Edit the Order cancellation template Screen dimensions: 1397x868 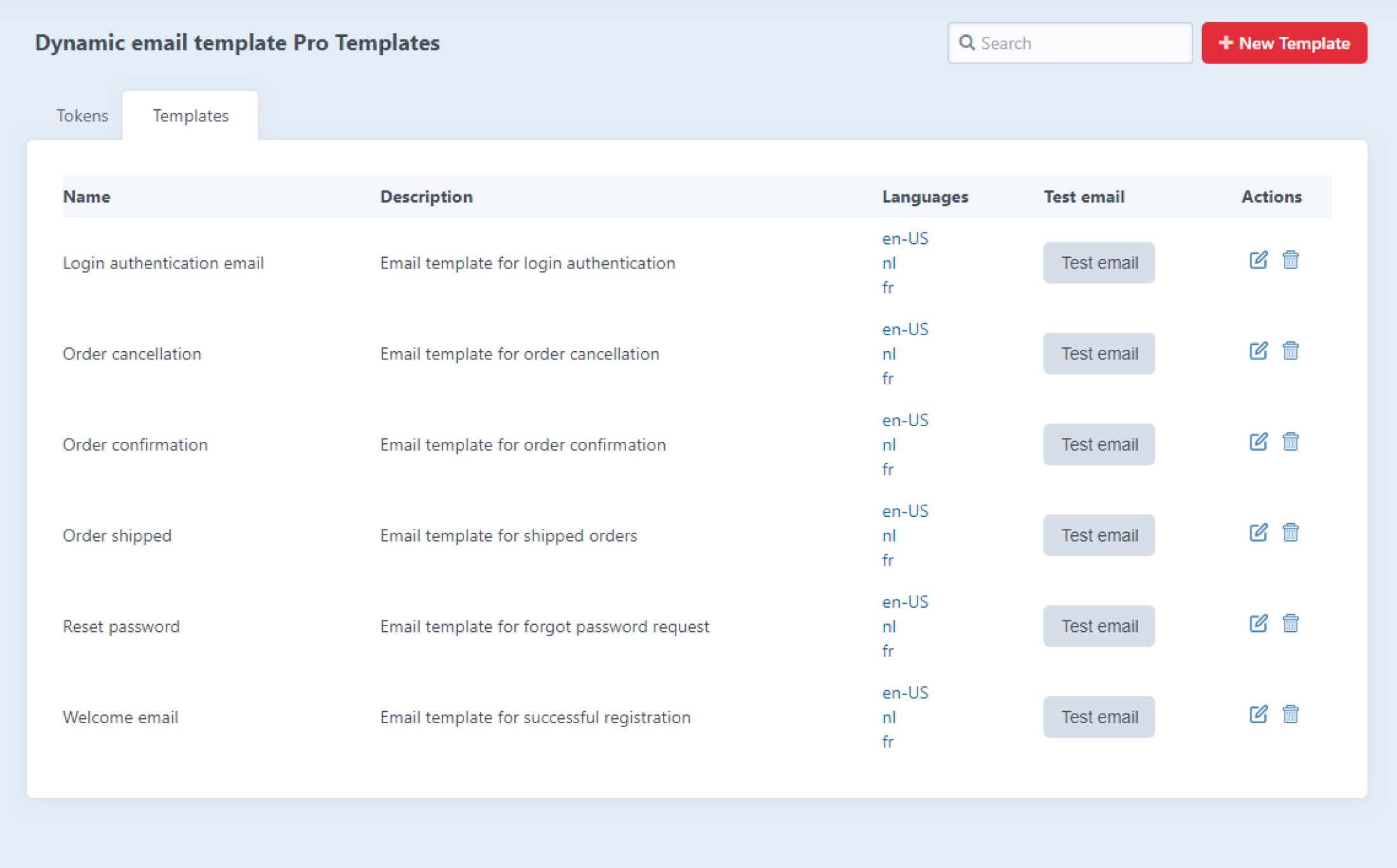1258,351
